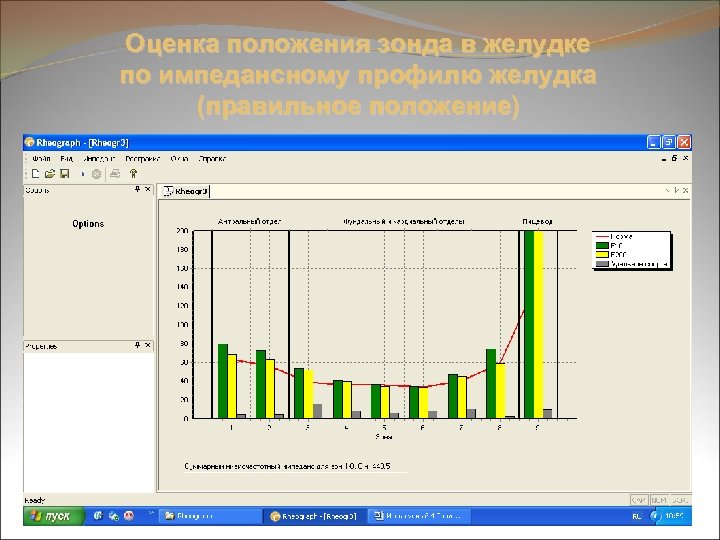Click the antral section label above chart
This screenshot has height=540, width=720.
[x=249, y=221]
